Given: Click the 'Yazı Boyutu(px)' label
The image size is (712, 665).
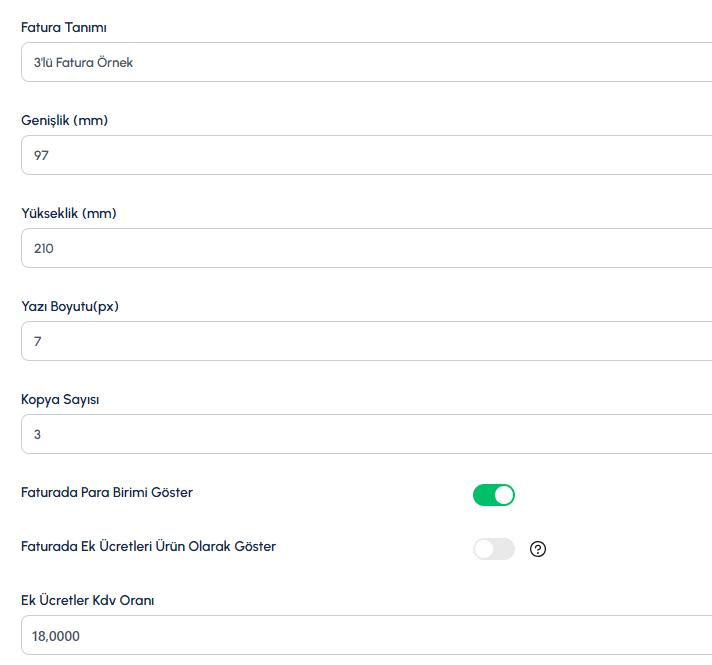Looking at the screenshot, I should point(70,306).
